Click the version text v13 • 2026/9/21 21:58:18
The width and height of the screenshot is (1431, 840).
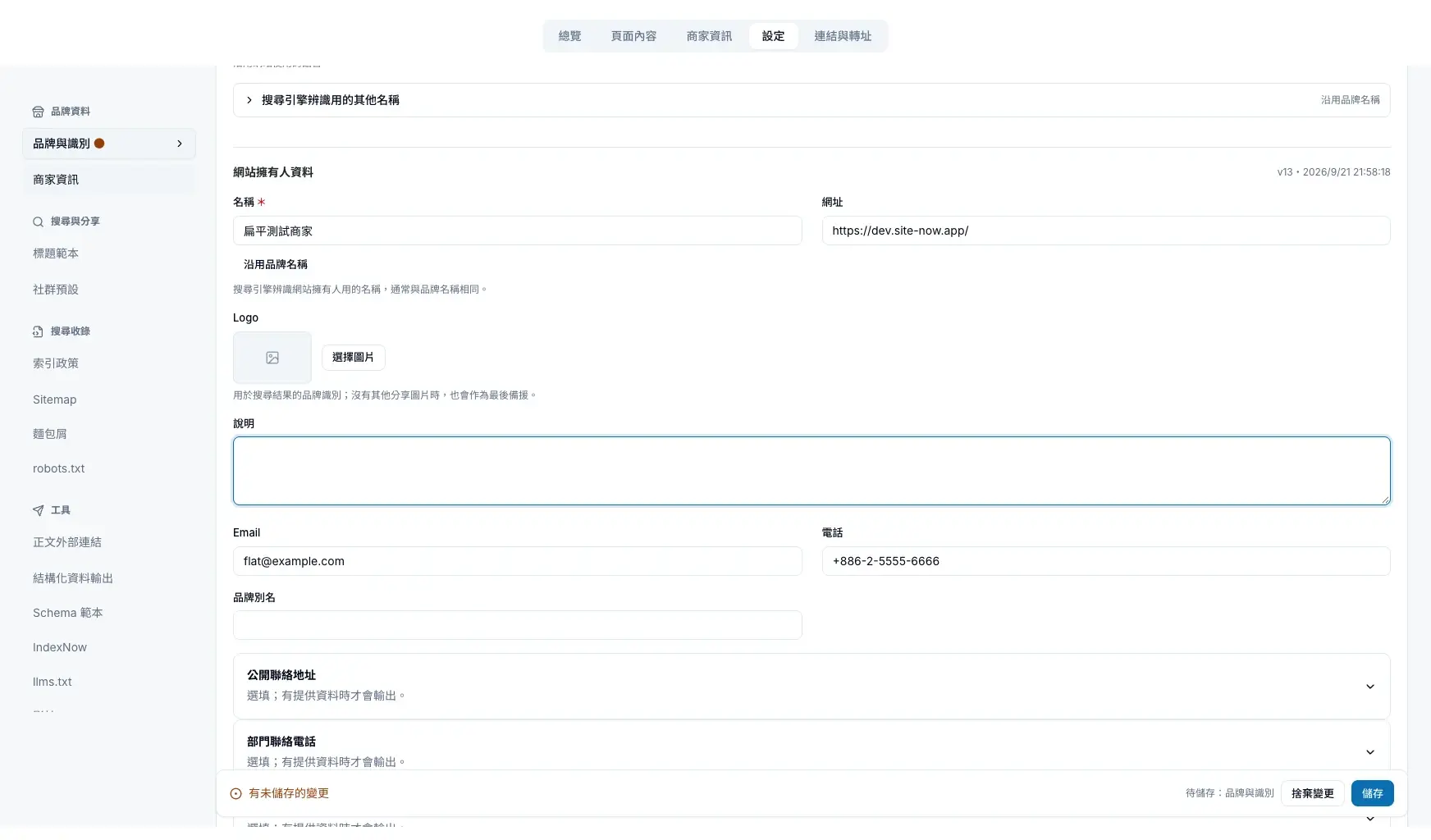click(1333, 172)
